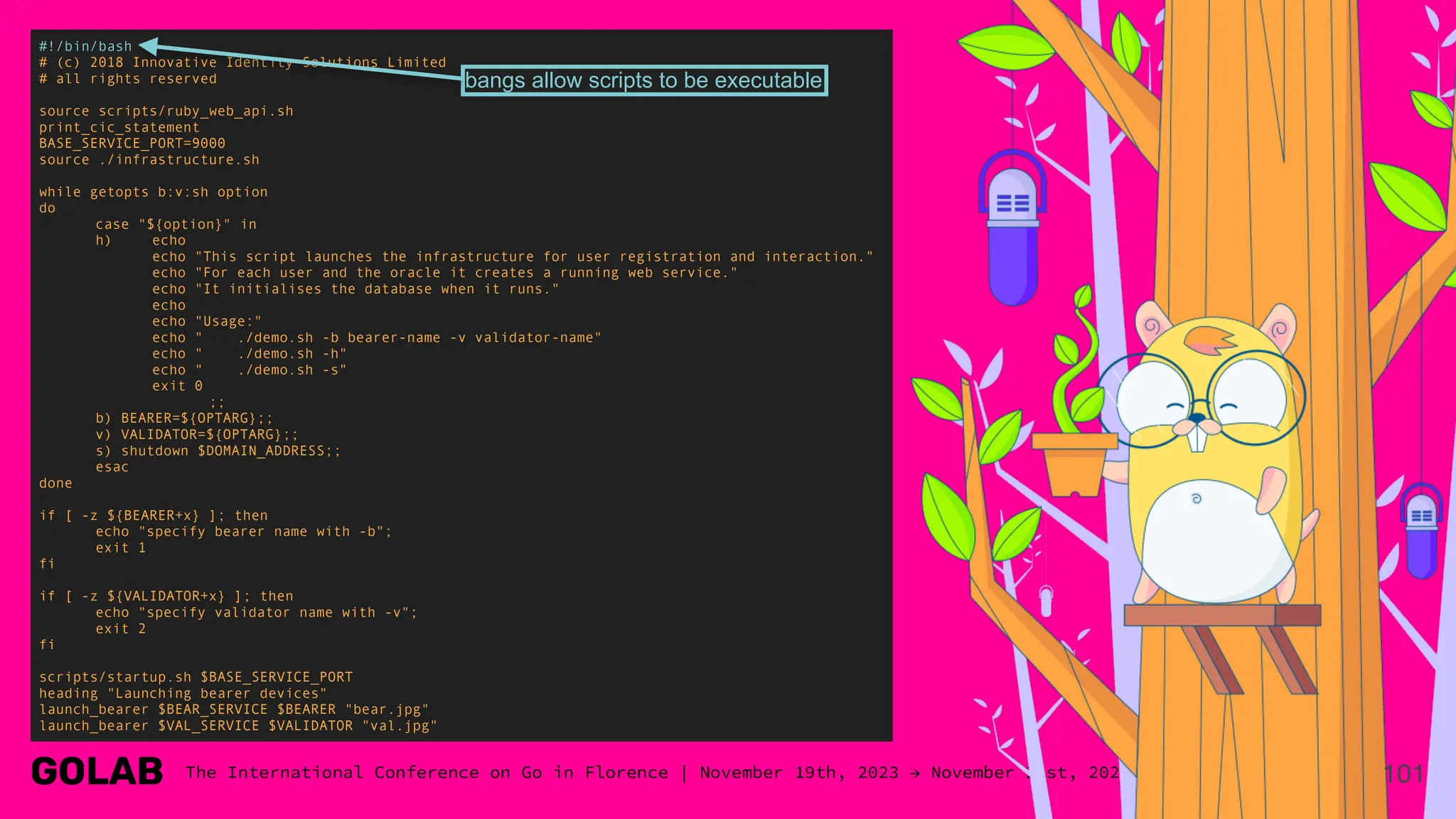Click the '#!/bin/bash' shebang line

[85, 46]
